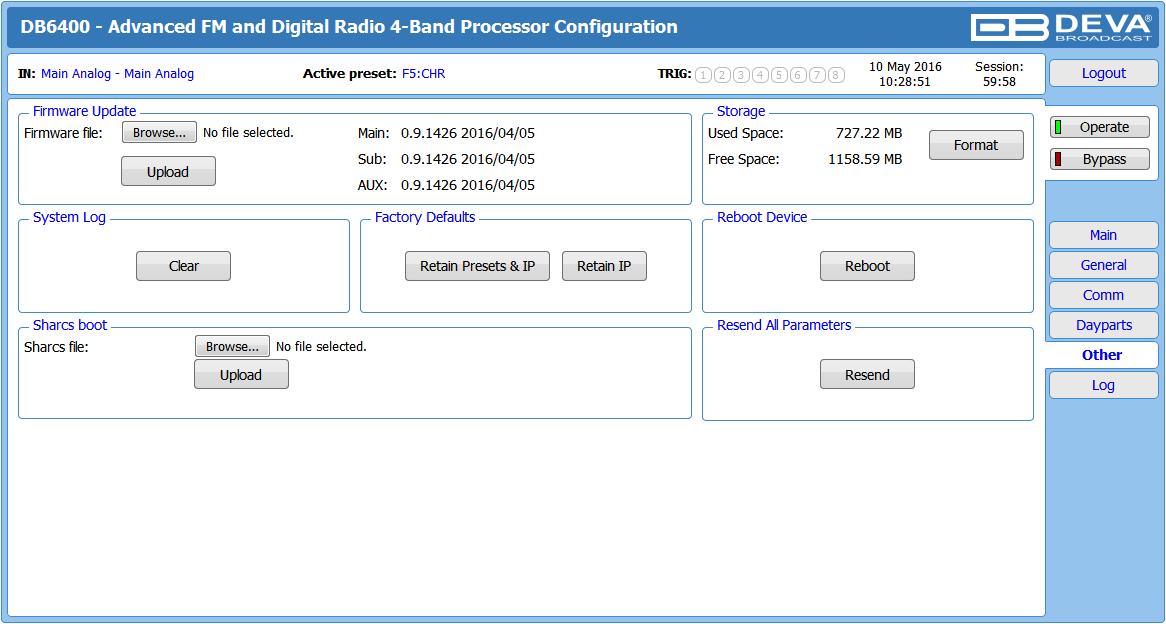1166x624 pixels.
Task: Reboot the device
Action: click(867, 266)
